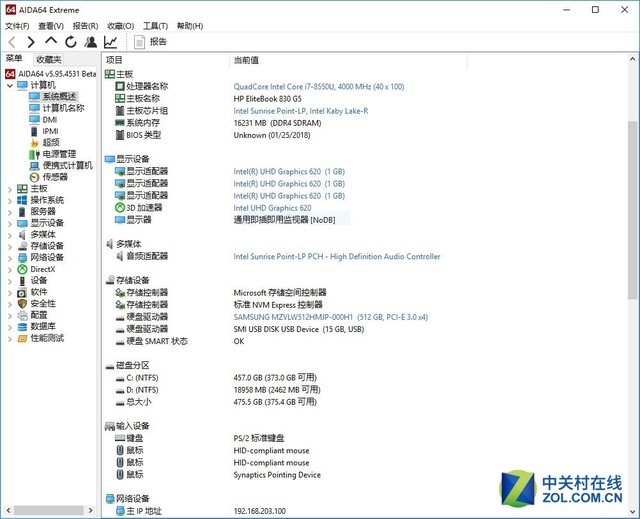
Task: Click the 系统内存 memory icon
Action: [x=120, y=122]
